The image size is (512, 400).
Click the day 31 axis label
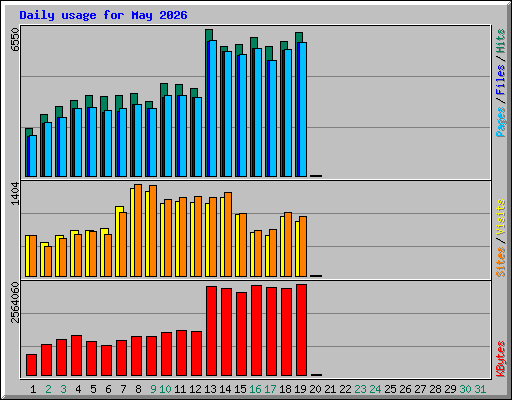point(480,389)
